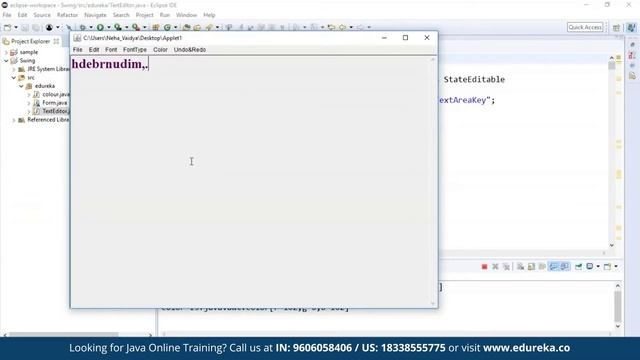
Task: Open FontType menu in the Applet1 window
Action: click(135, 50)
